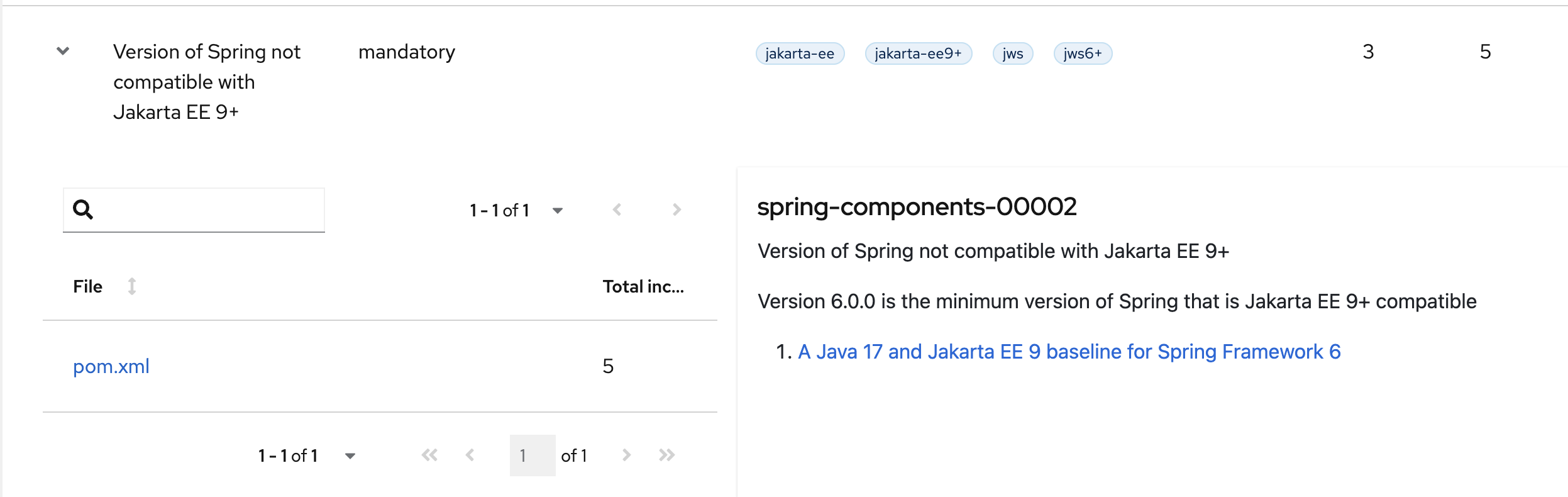Viewport: 1568px width, 497px height.
Task: Open the bottom pagination items-per-page dropdown
Action: (x=350, y=455)
